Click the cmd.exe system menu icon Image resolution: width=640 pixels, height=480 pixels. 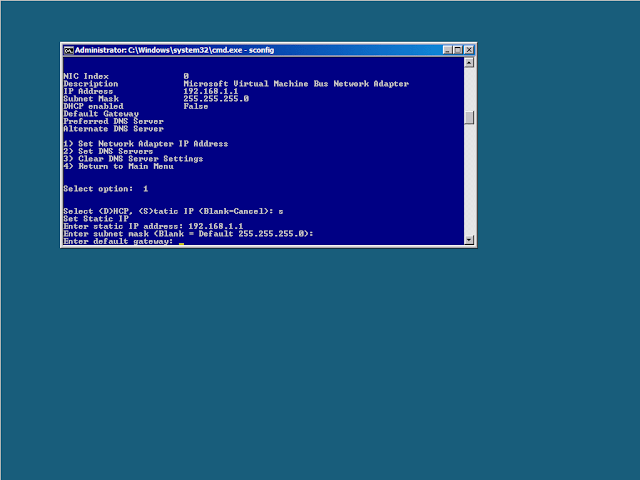point(68,50)
